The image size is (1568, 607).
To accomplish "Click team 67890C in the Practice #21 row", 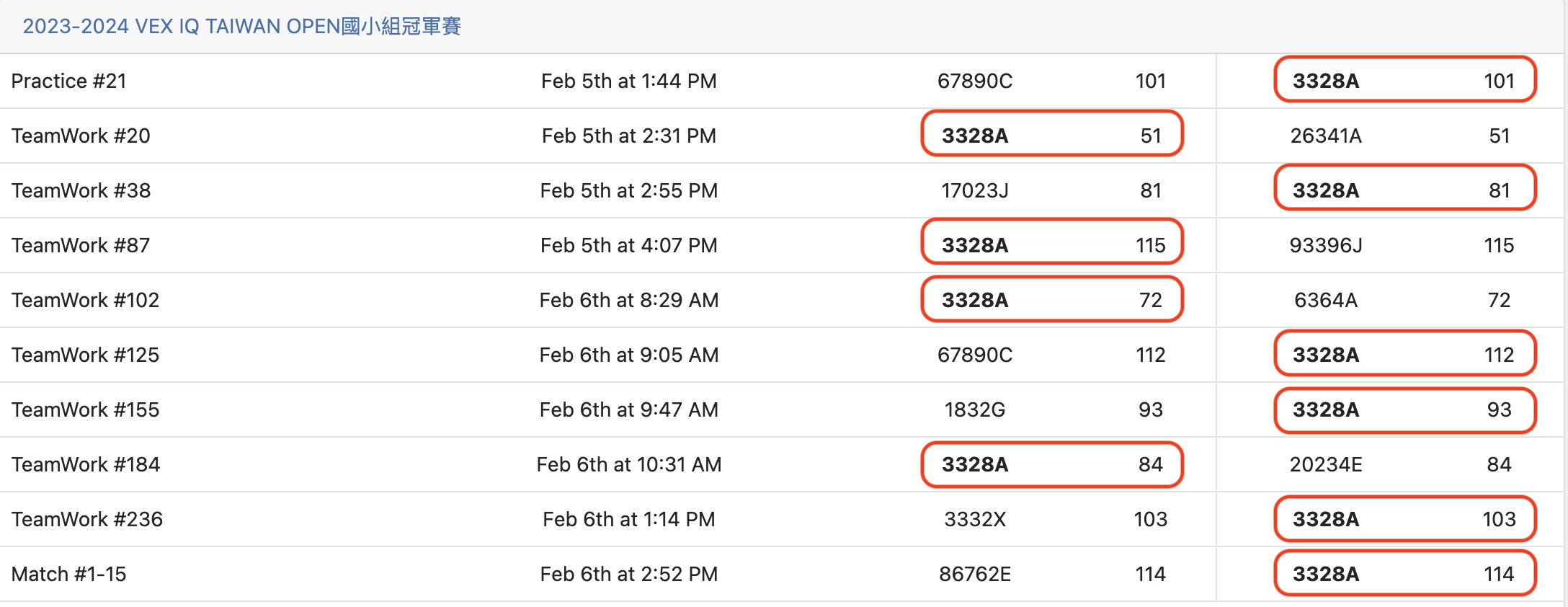I will coord(974,81).
